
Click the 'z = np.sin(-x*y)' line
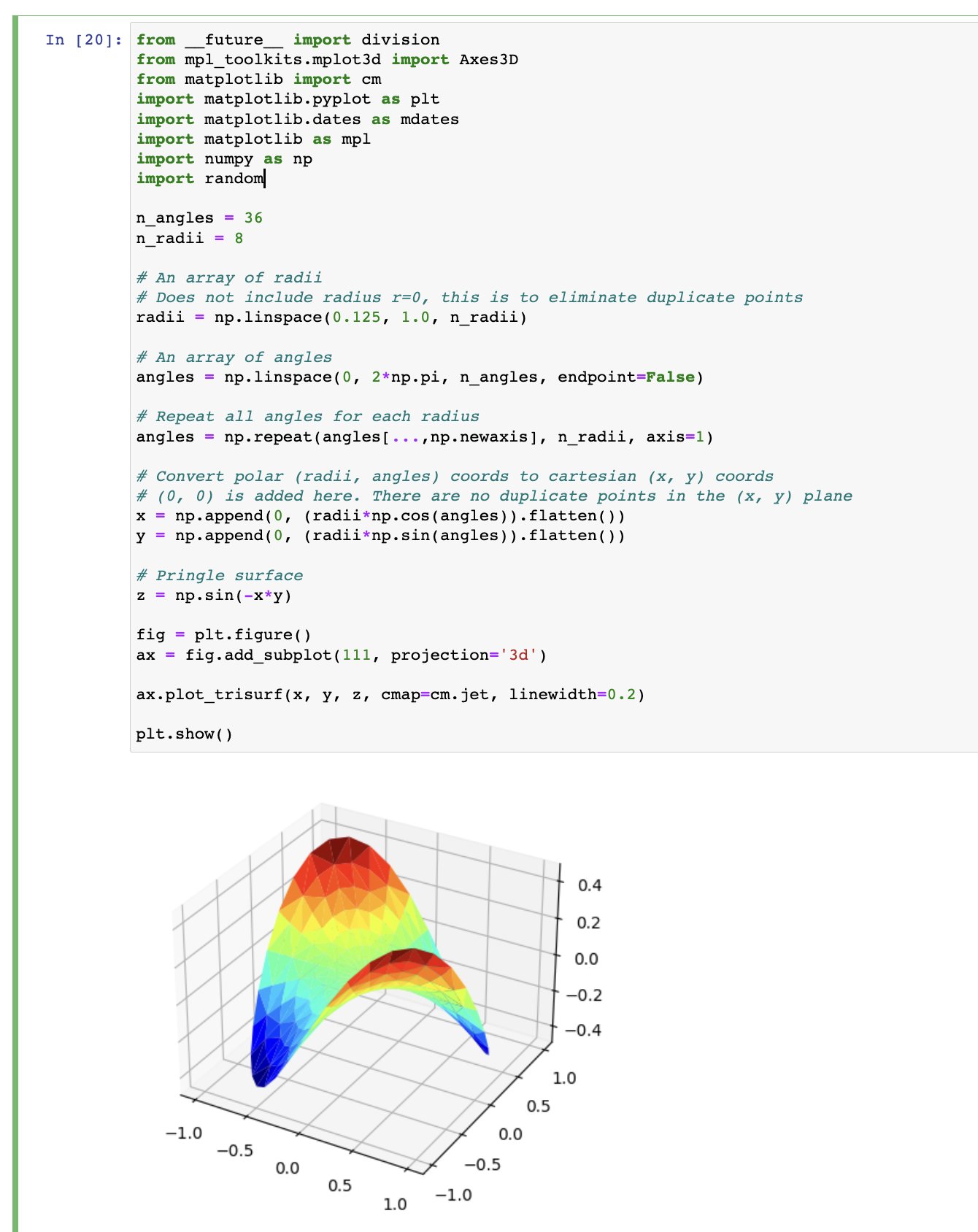[214, 596]
